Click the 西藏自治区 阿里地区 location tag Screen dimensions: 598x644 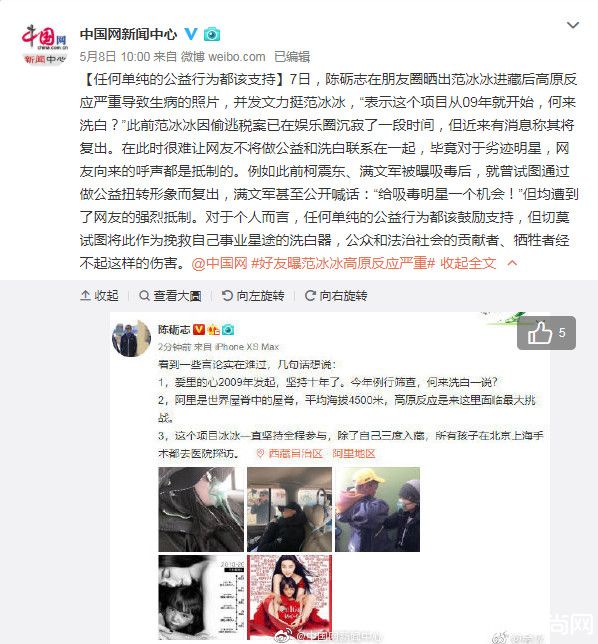[x=316, y=453]
